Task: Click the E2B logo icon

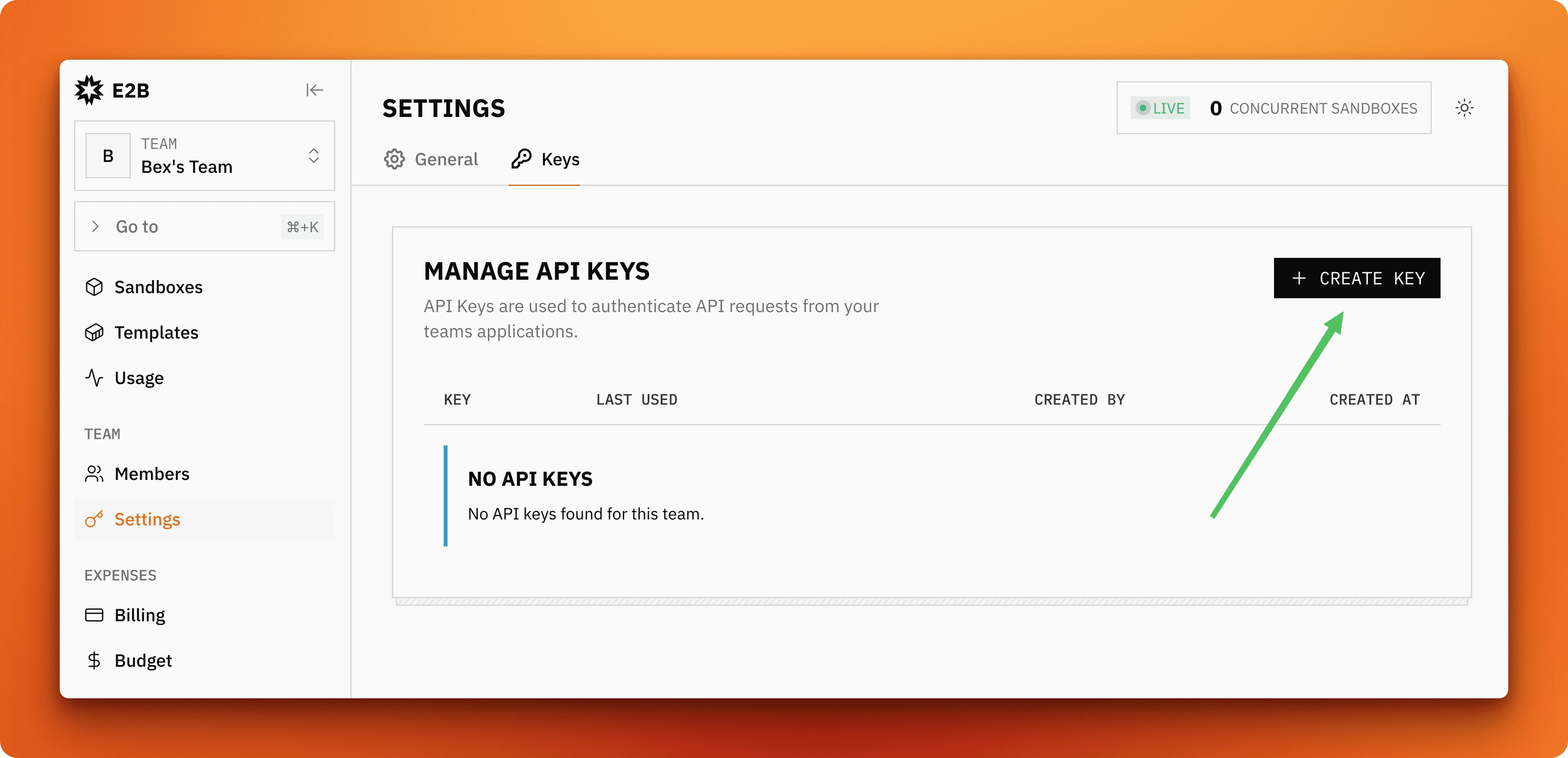Action: pyautogui.click(x=90, y=90)
